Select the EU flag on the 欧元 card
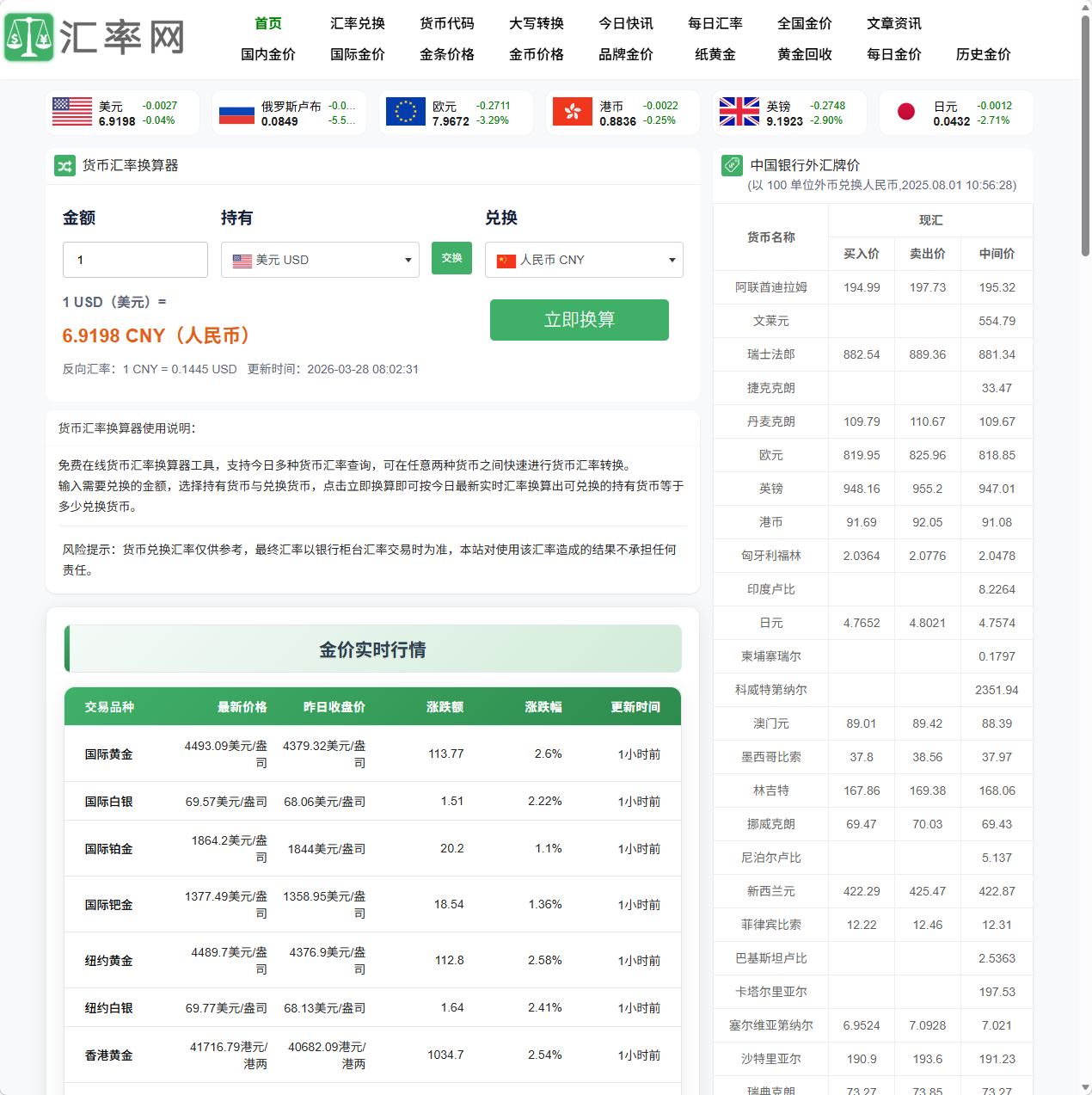Viewport: 1092px width, 1095px height. 406,112
